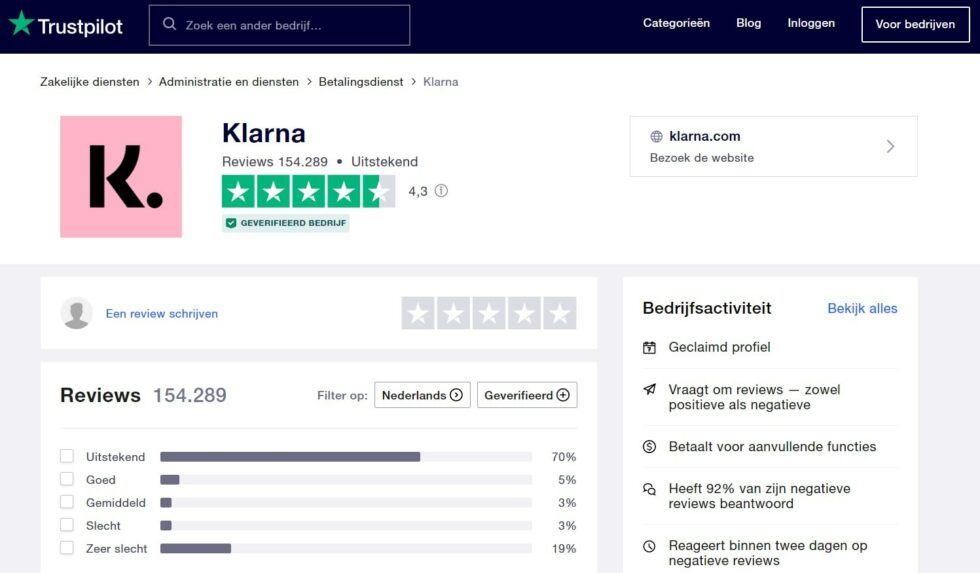Click the Een review schrijven link

point(162,314)
